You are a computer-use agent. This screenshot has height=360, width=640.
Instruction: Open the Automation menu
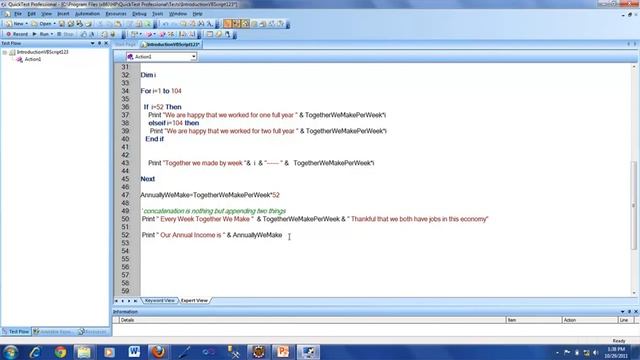(87, 14)
